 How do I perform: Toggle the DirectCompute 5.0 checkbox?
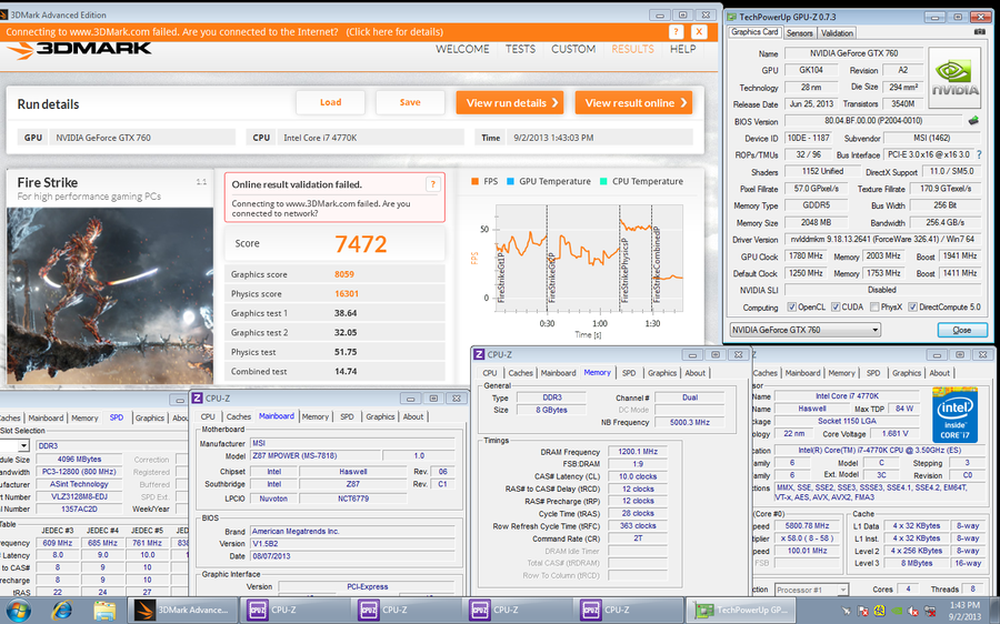click(913, 307)
